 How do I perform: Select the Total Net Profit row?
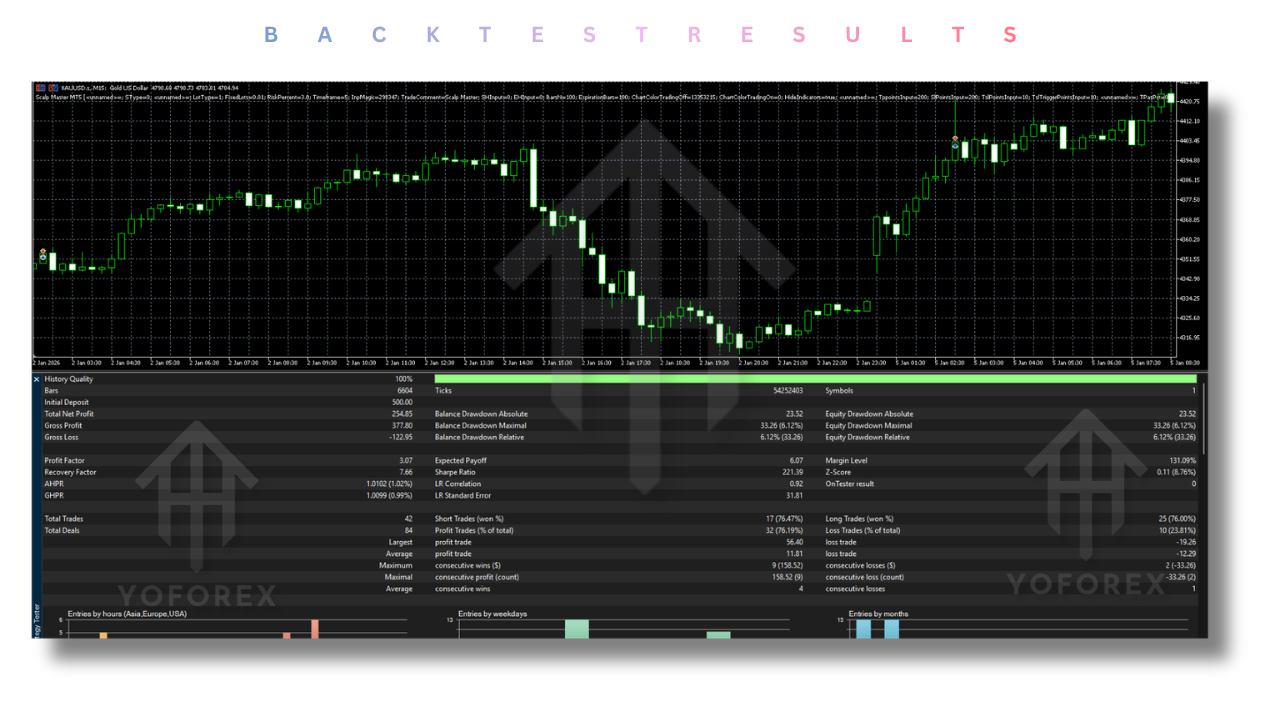click(68, 414)
